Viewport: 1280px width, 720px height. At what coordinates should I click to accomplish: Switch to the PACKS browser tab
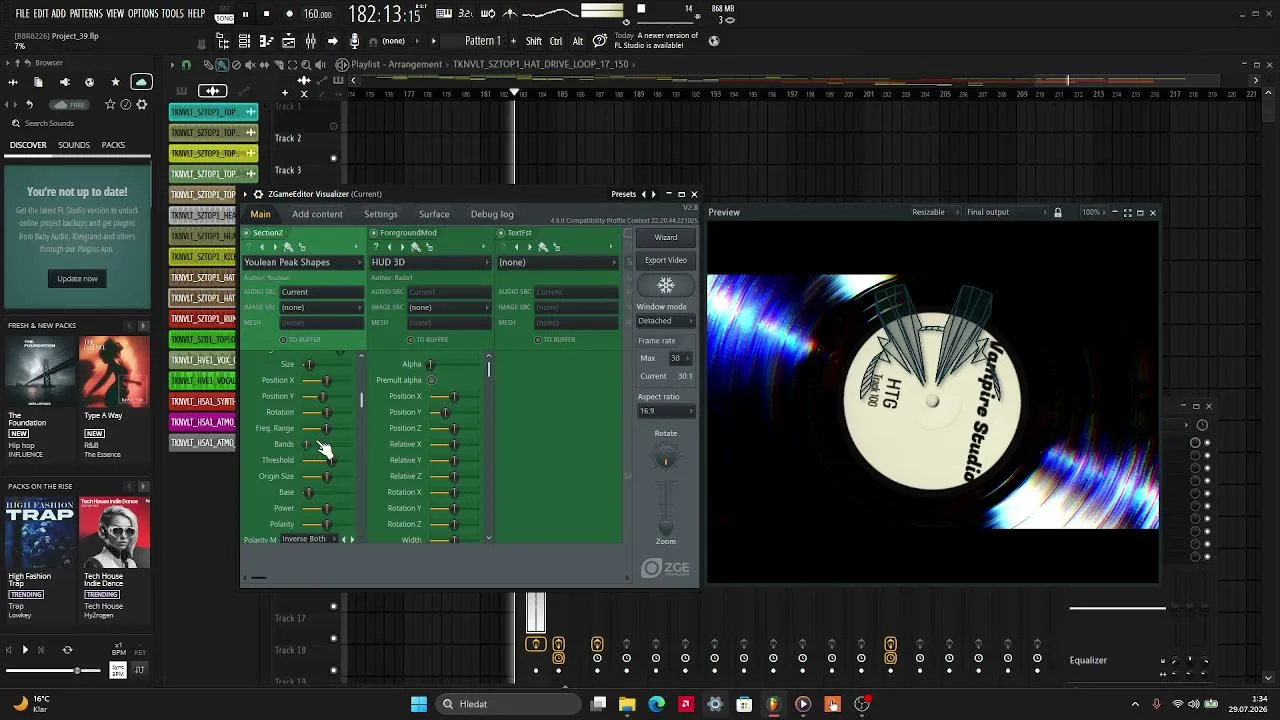click(113, 145)
